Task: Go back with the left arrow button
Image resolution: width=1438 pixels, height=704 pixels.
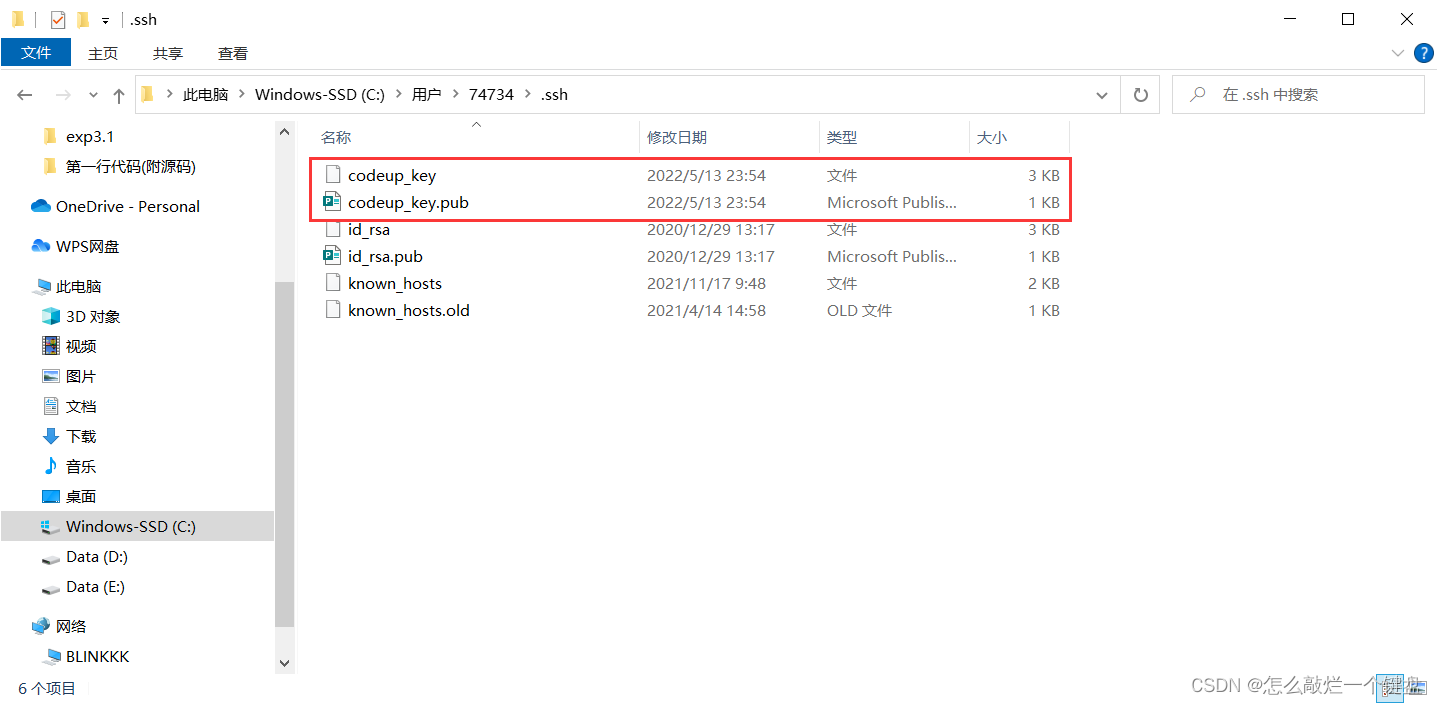Action: [x=26, y=95]
